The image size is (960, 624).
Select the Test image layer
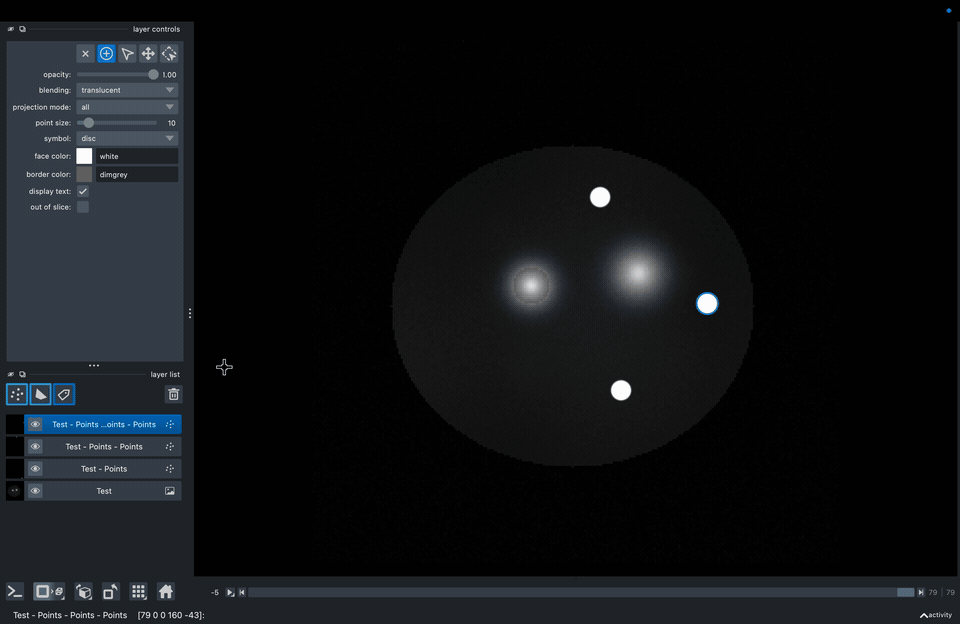pyautogui.click(x=103, y=491)
